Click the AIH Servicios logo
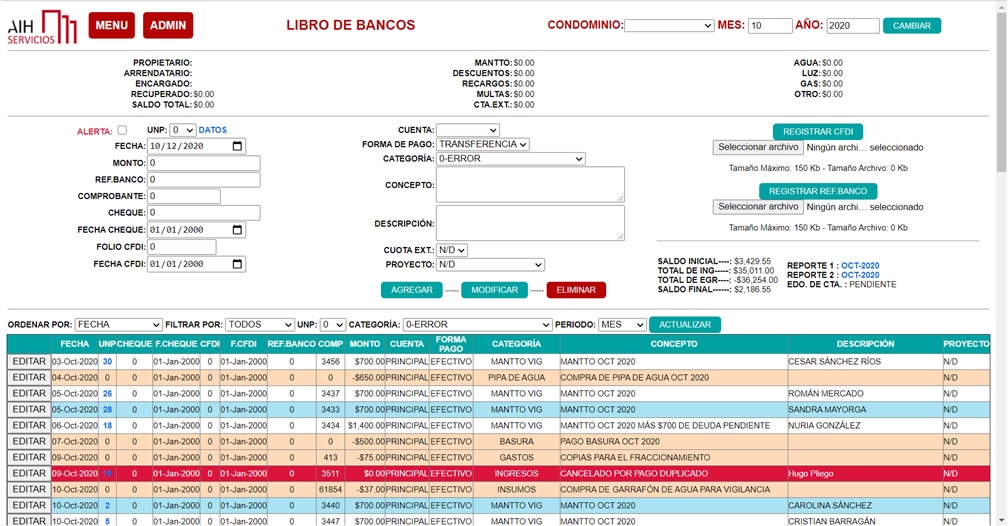 point(42,26)
